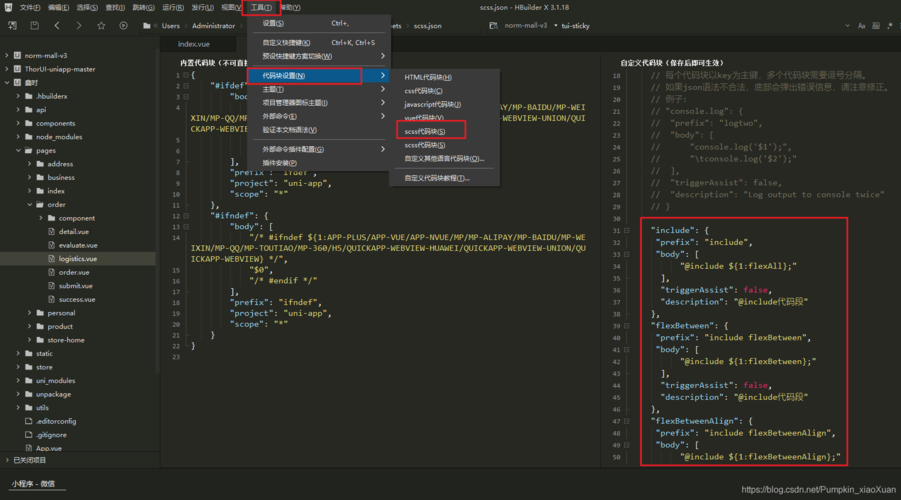Select 验证本文档语法(V) menu entry
Screen dimensions: 901x500
pos(319,130)
